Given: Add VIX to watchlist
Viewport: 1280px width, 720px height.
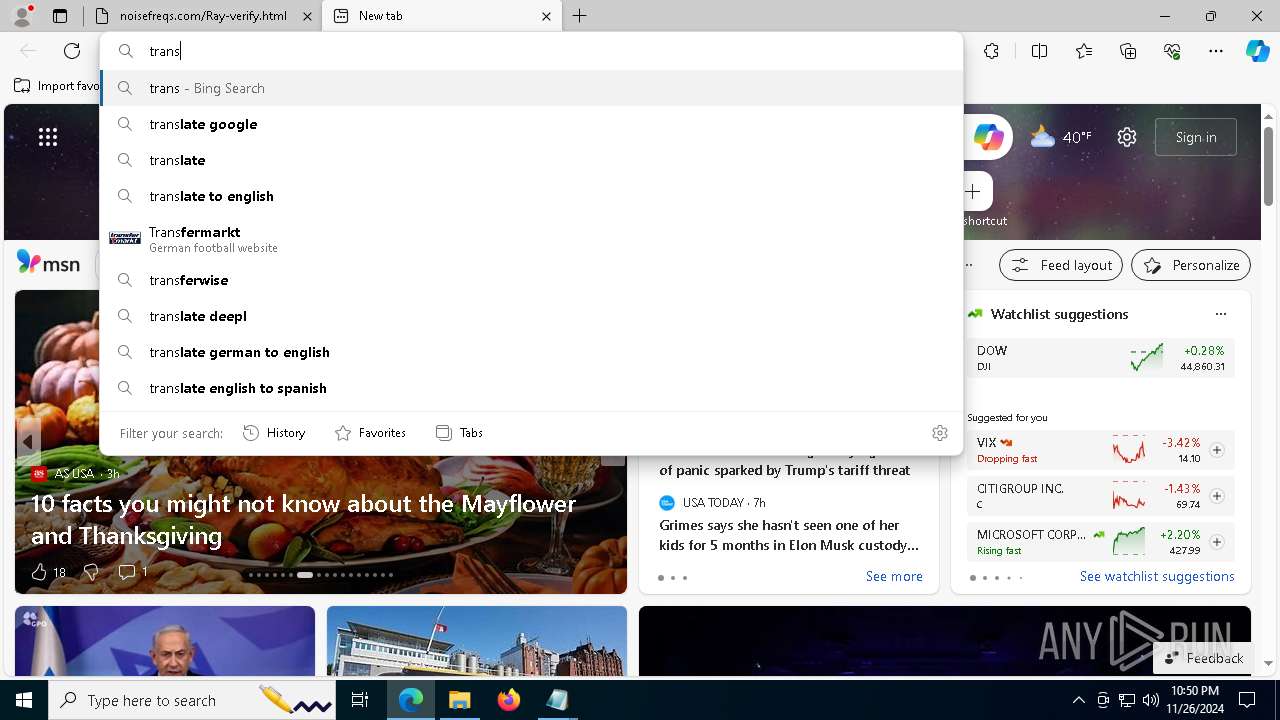Looking at the screenshot, I should click(x=1217, y=450).
